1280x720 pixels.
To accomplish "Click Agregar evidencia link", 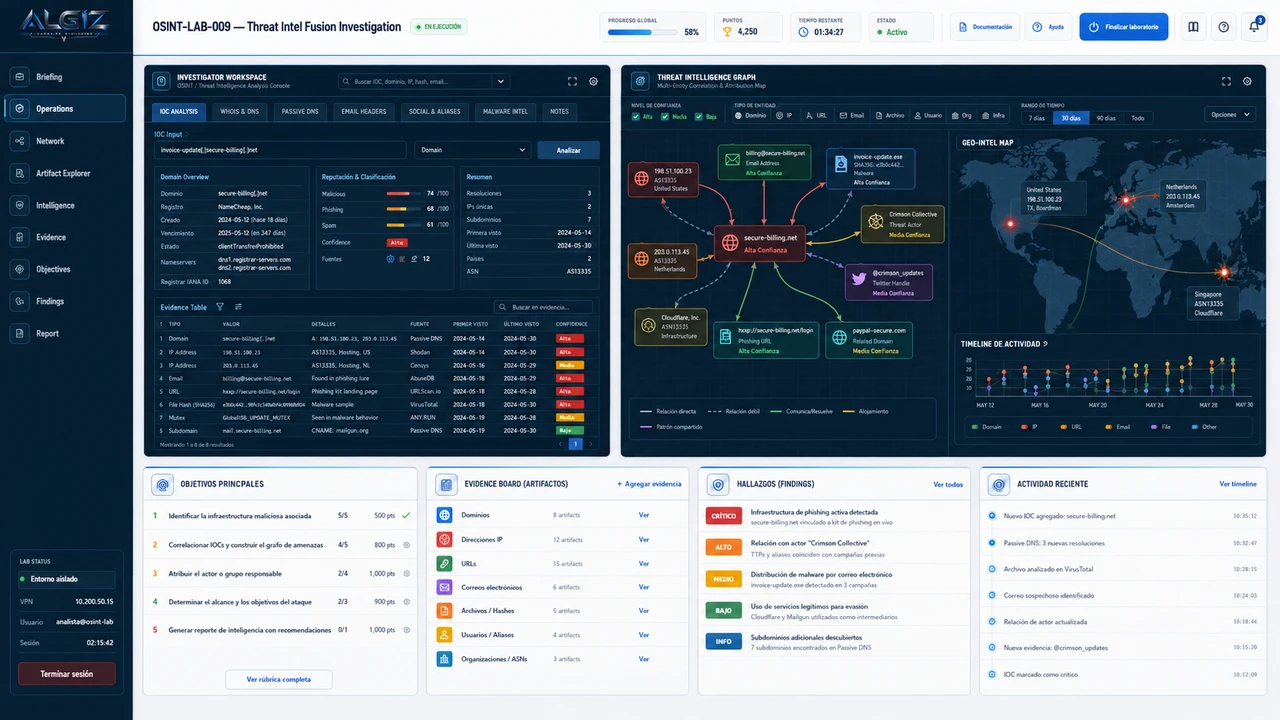I will click(x=649, y=484).
